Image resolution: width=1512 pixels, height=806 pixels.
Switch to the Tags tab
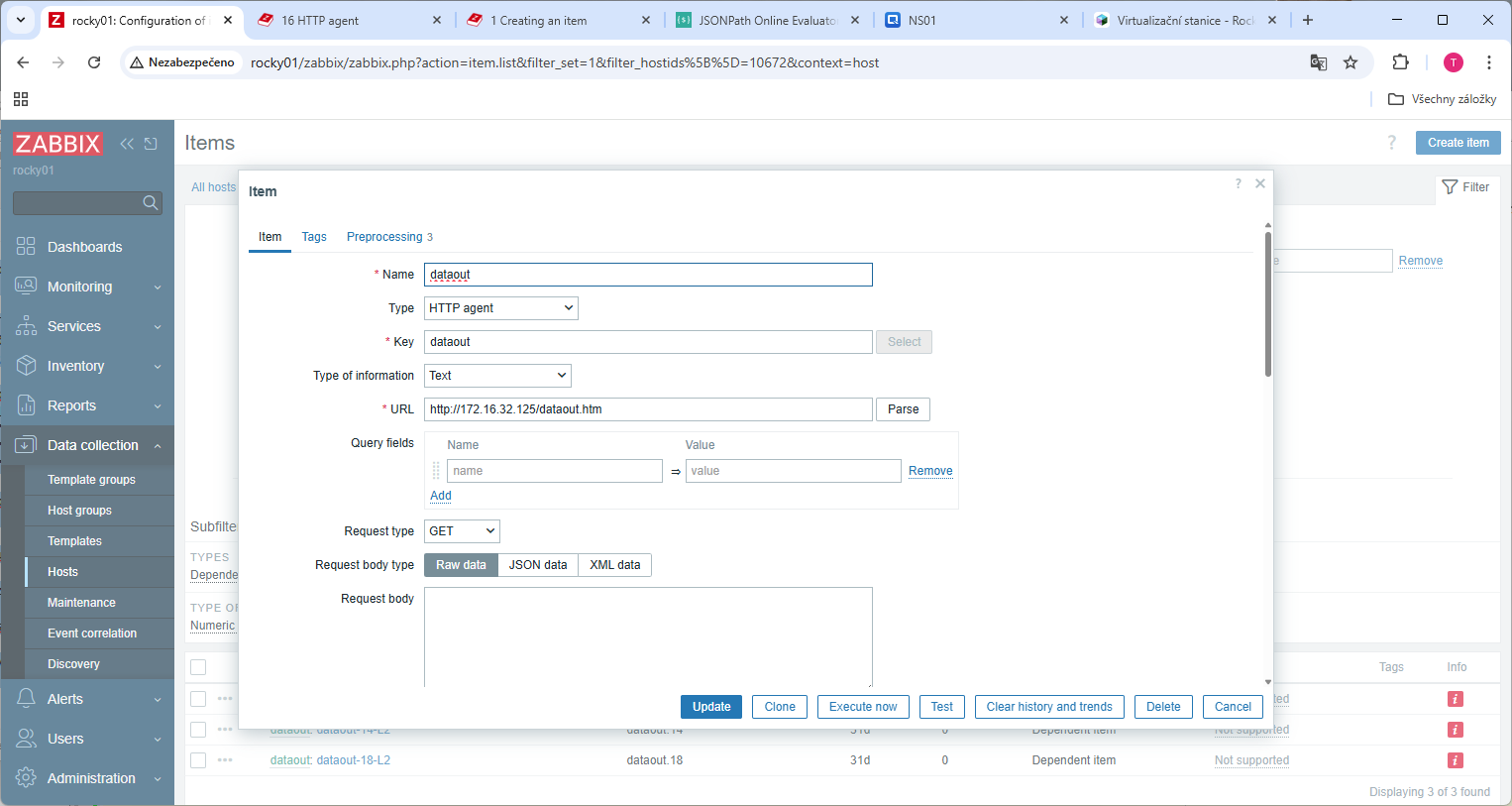click(x=314, y=237)
